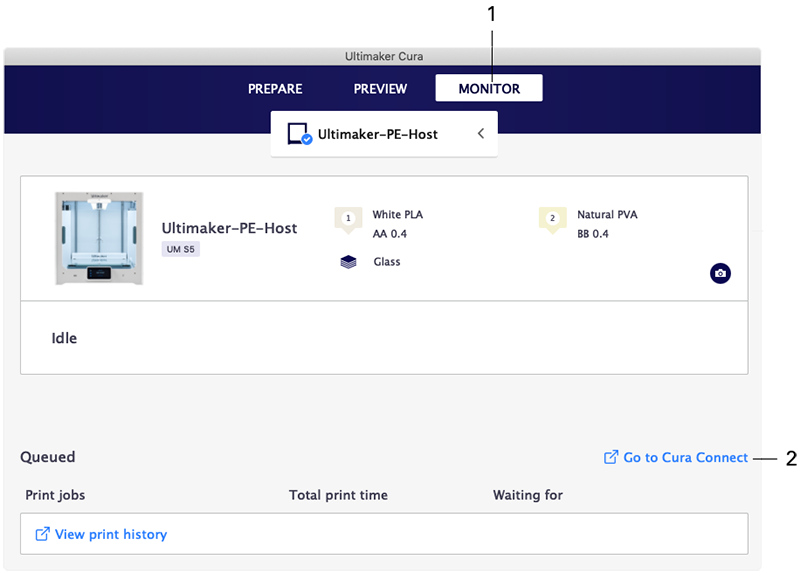This screenshot has width=800, height=573.
Task: Open the Go to Cura Connect link
Action: [685, 457]
